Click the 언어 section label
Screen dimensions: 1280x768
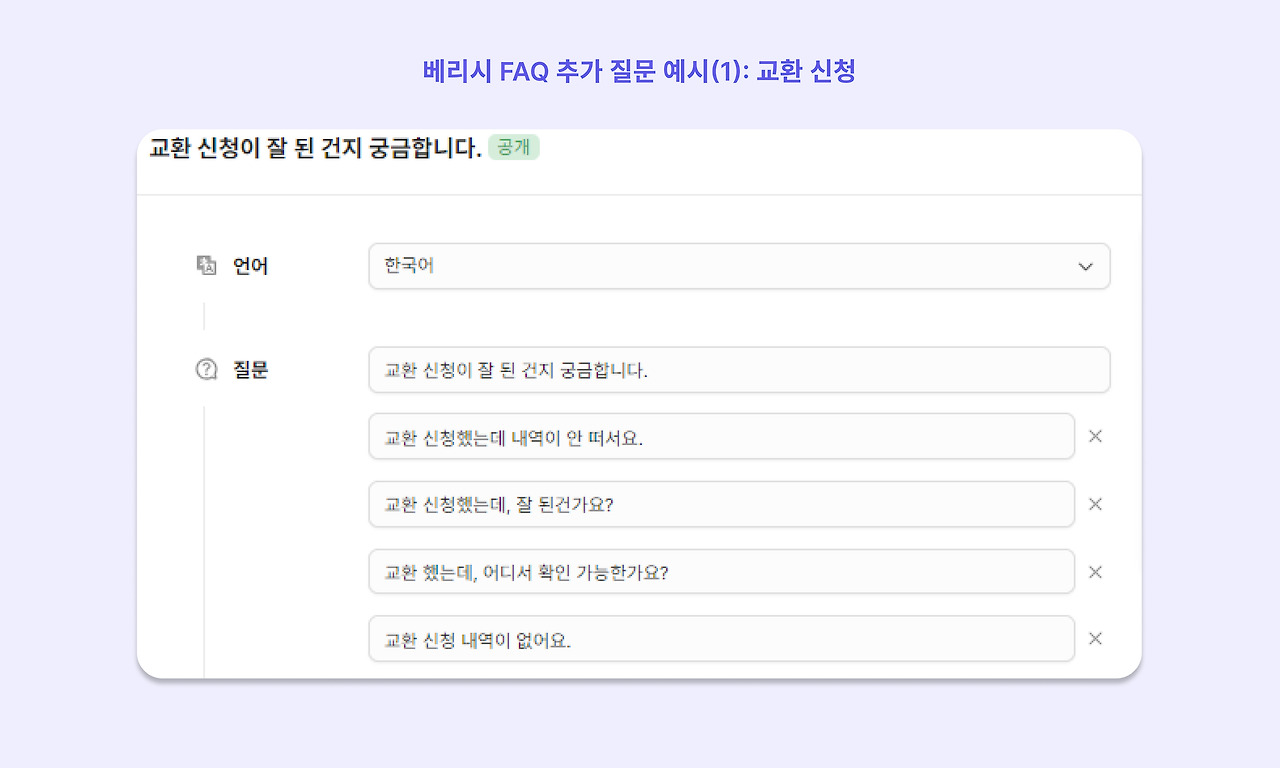251,266
